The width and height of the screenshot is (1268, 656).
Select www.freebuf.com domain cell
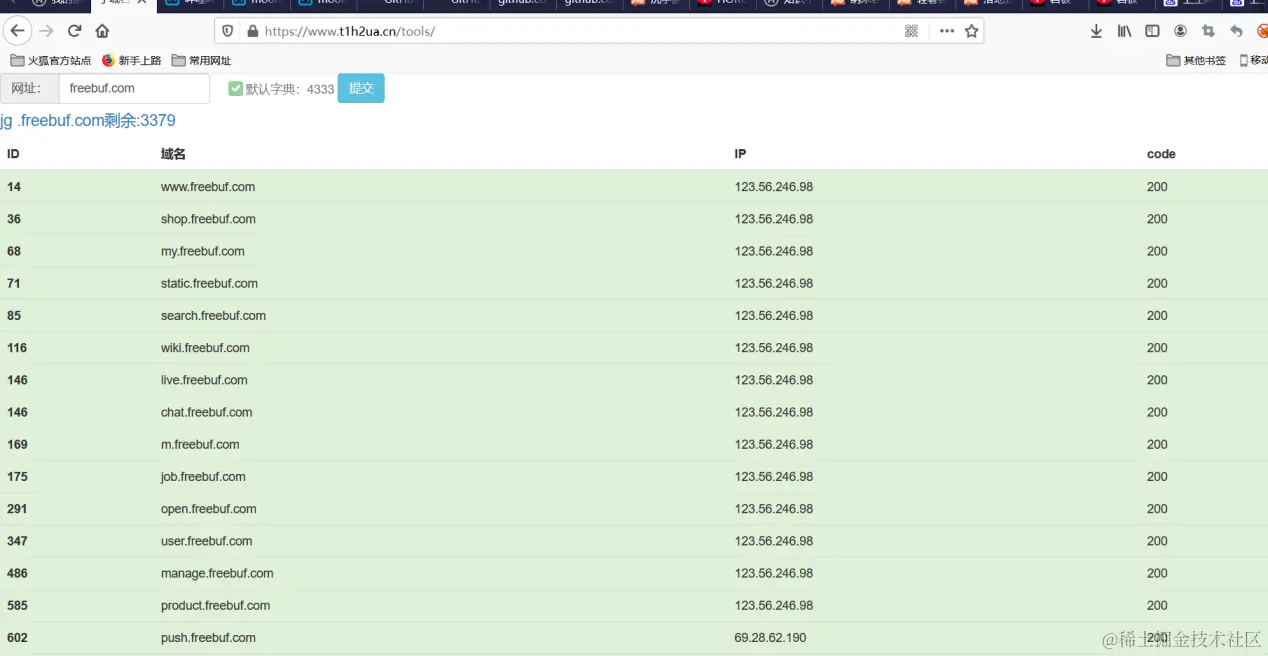(x=208, y=187)
